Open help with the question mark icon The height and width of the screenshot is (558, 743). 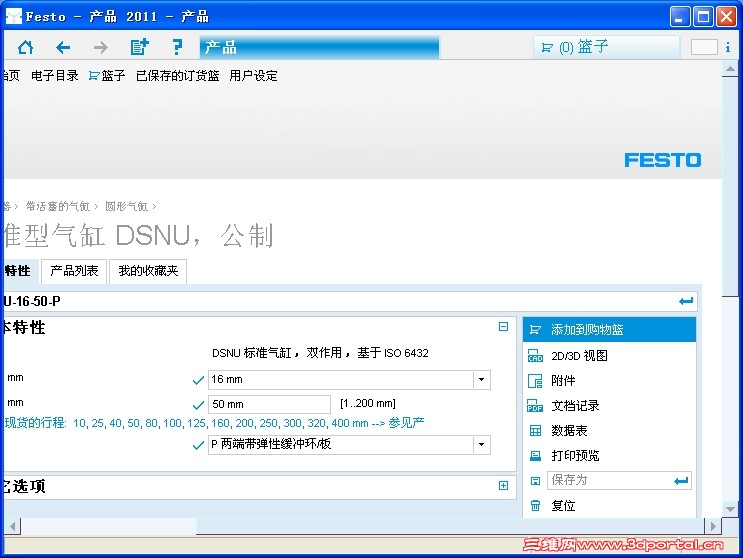pyautogui.click(x=177, y=46)
